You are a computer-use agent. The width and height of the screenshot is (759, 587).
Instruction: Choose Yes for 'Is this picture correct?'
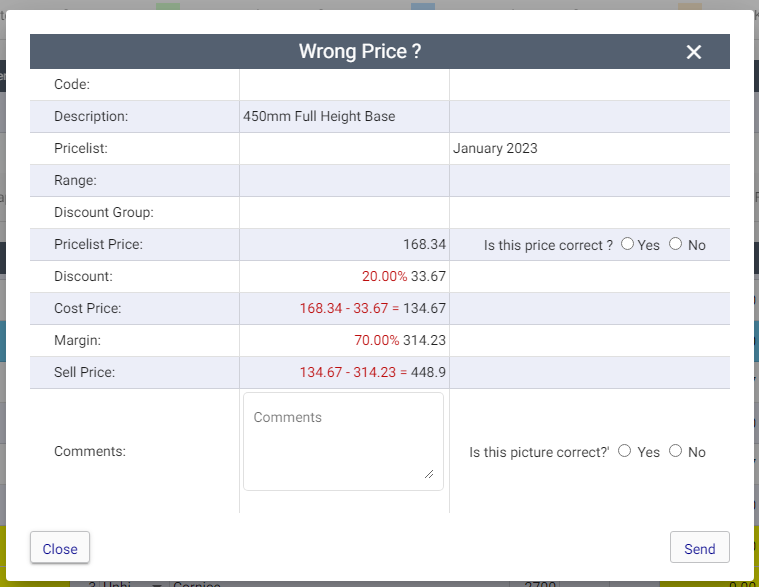point(624,451)
